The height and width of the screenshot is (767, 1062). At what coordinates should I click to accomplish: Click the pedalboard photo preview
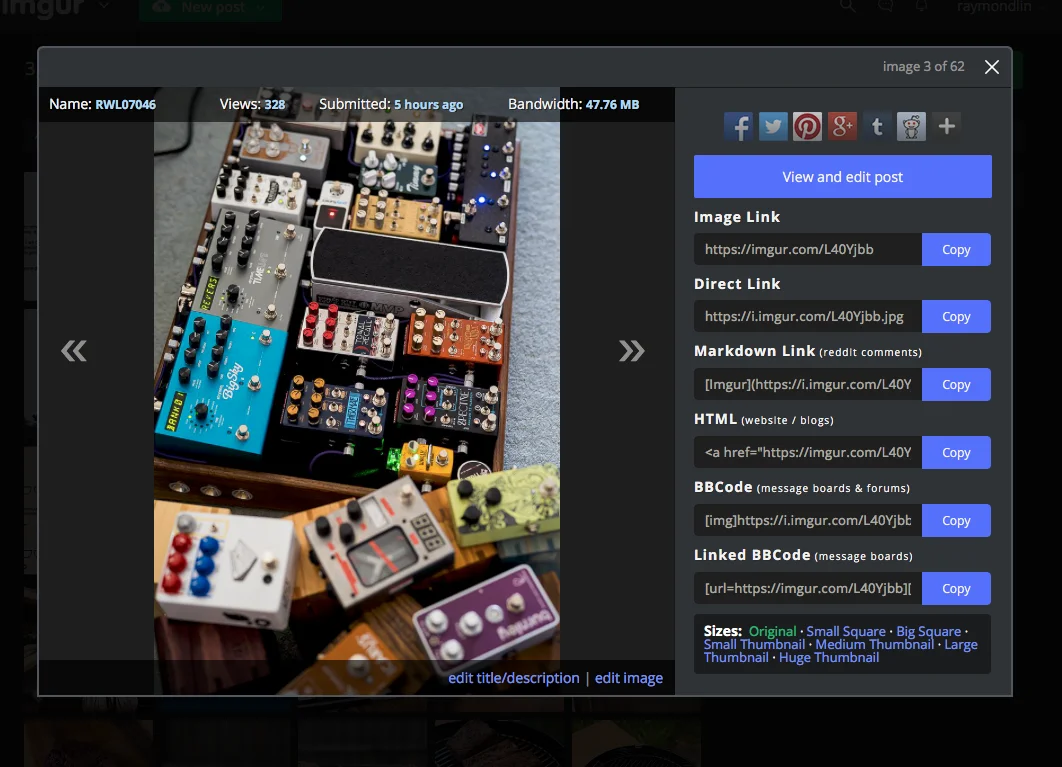tap(357, 391)
